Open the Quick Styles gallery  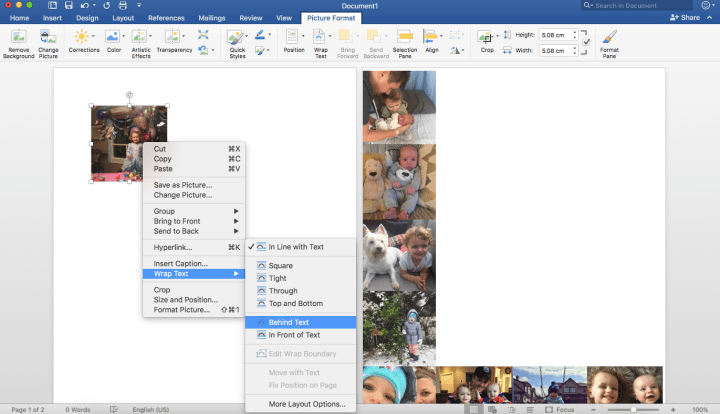[237, 44]
